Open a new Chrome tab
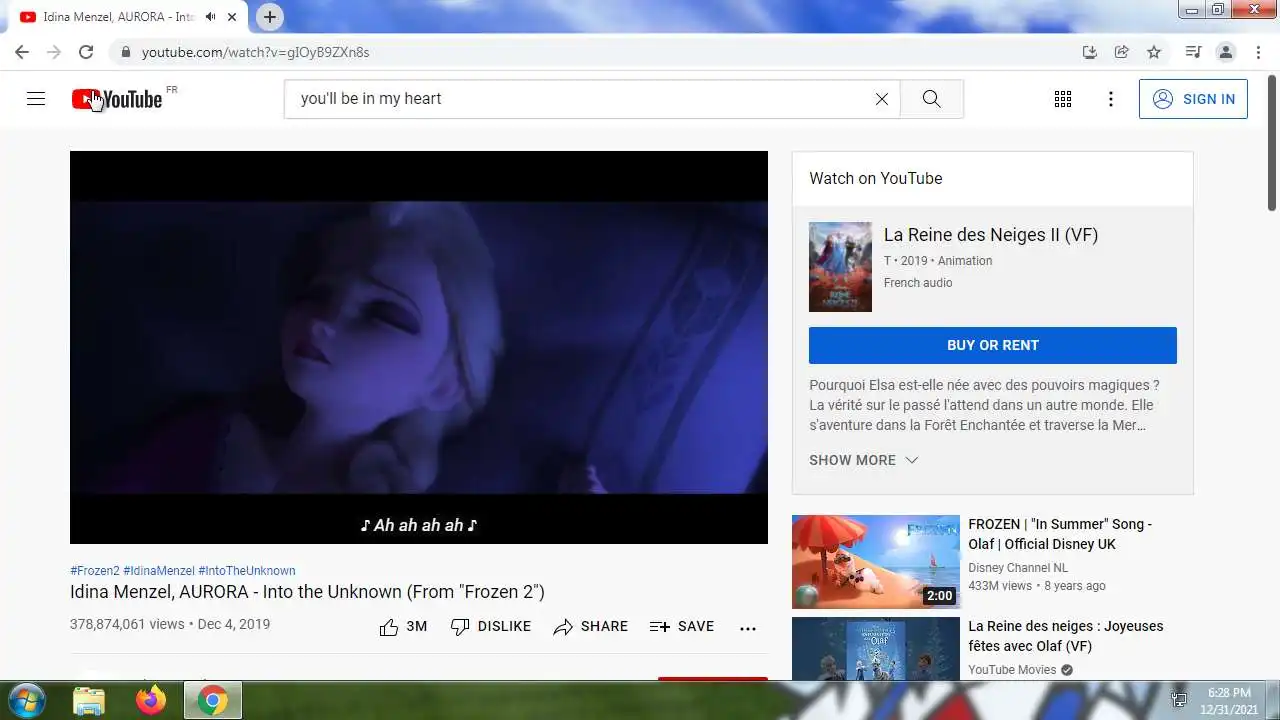Viewport: 1280px width, 720px height. point(270,17)
